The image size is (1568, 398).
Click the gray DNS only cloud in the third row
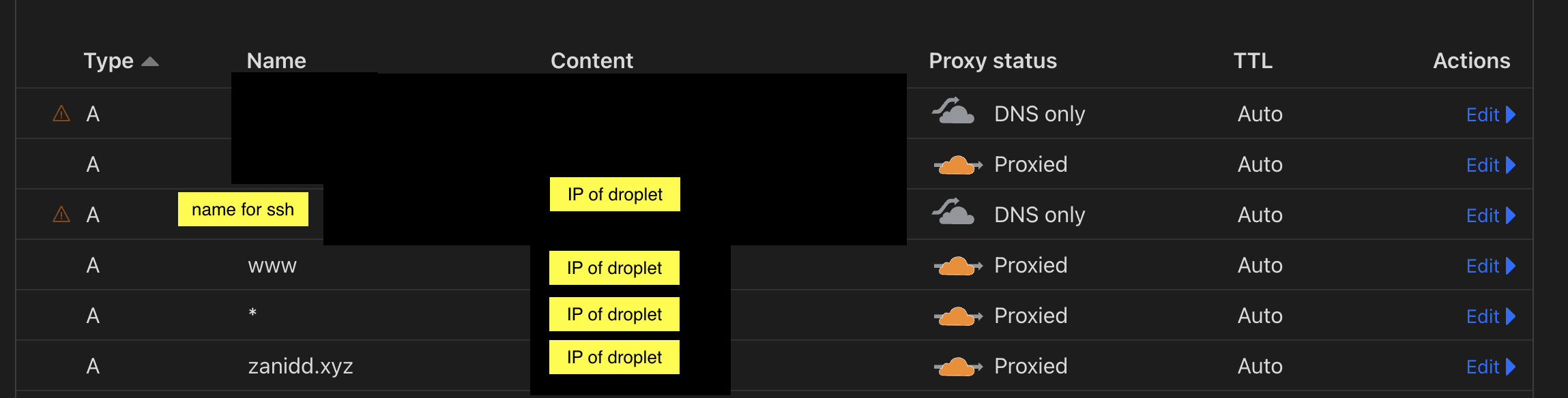[954, 212]
